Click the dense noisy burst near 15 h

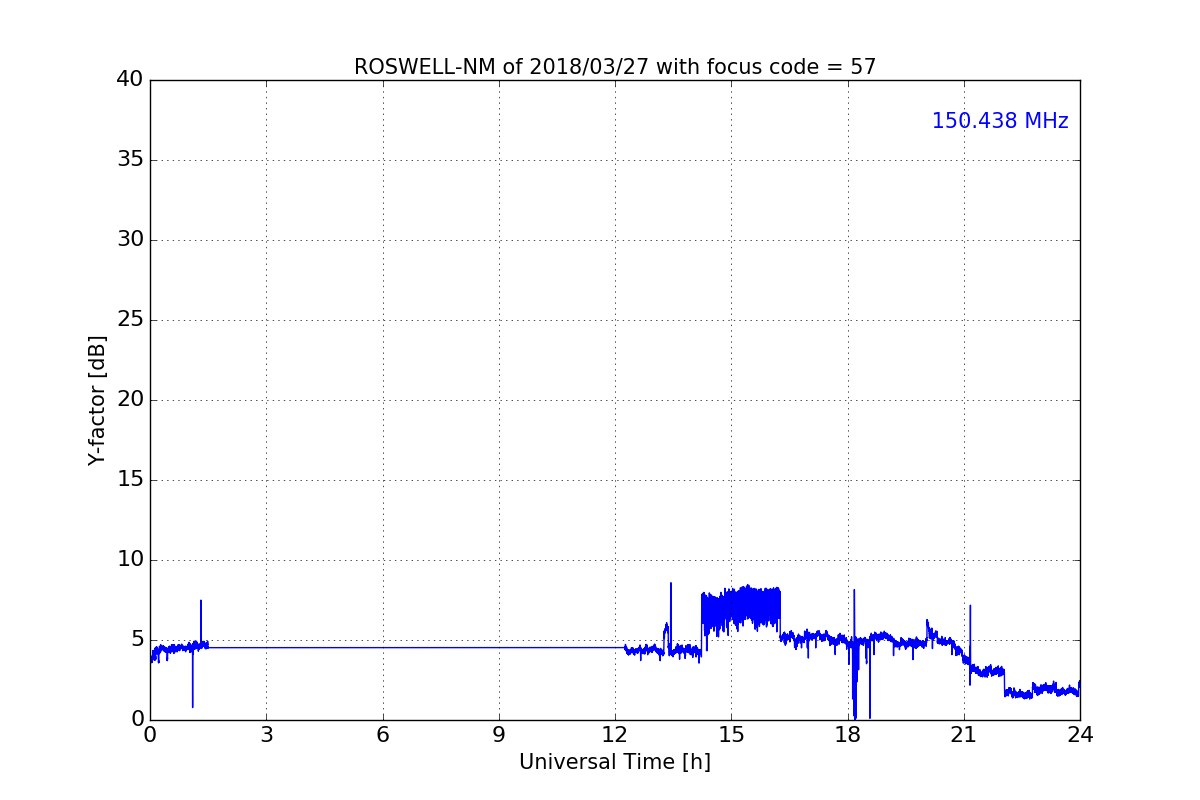pyautogui.click(x=741, y=609)
